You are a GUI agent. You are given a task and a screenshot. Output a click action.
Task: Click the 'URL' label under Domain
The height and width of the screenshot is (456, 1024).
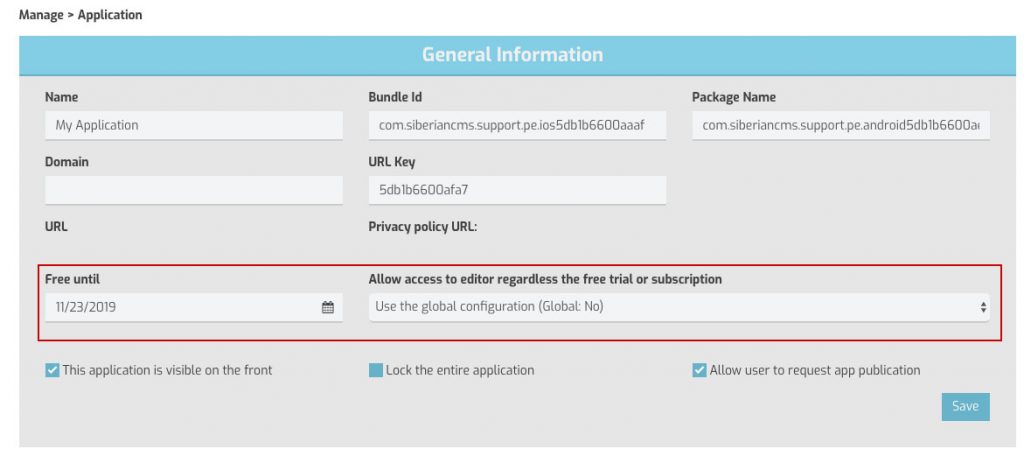point(56,226)
